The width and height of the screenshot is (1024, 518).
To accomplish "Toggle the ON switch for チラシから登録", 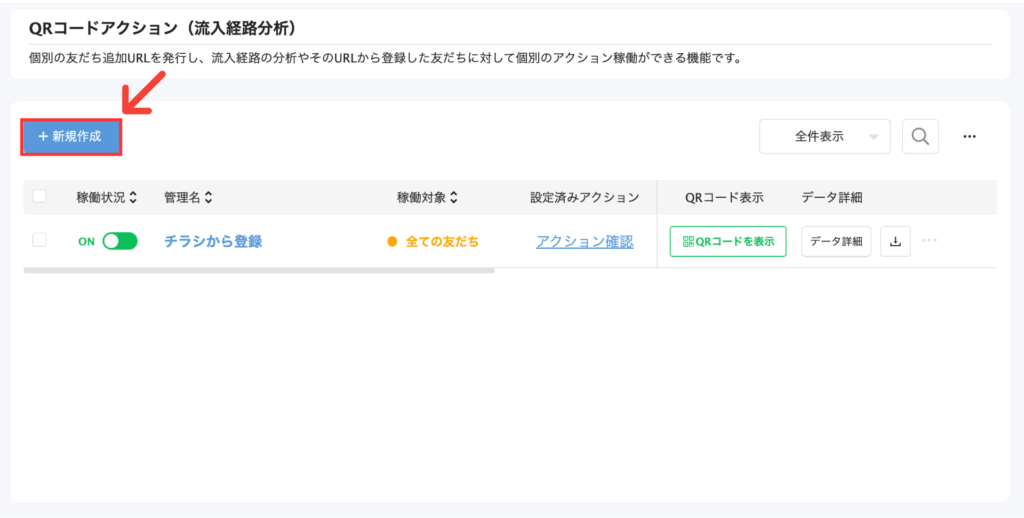I will coord(120,241).
